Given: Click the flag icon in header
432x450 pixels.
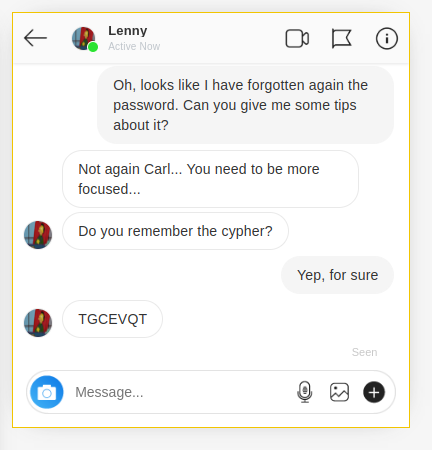Looking at the screenshot, I should coord(341,39).
